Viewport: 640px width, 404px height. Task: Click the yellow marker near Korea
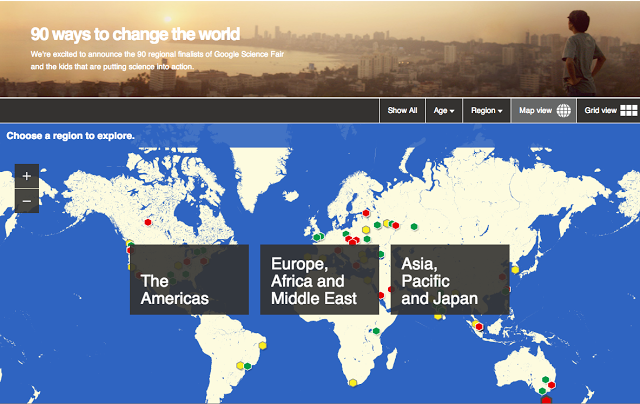coord(515,270)
